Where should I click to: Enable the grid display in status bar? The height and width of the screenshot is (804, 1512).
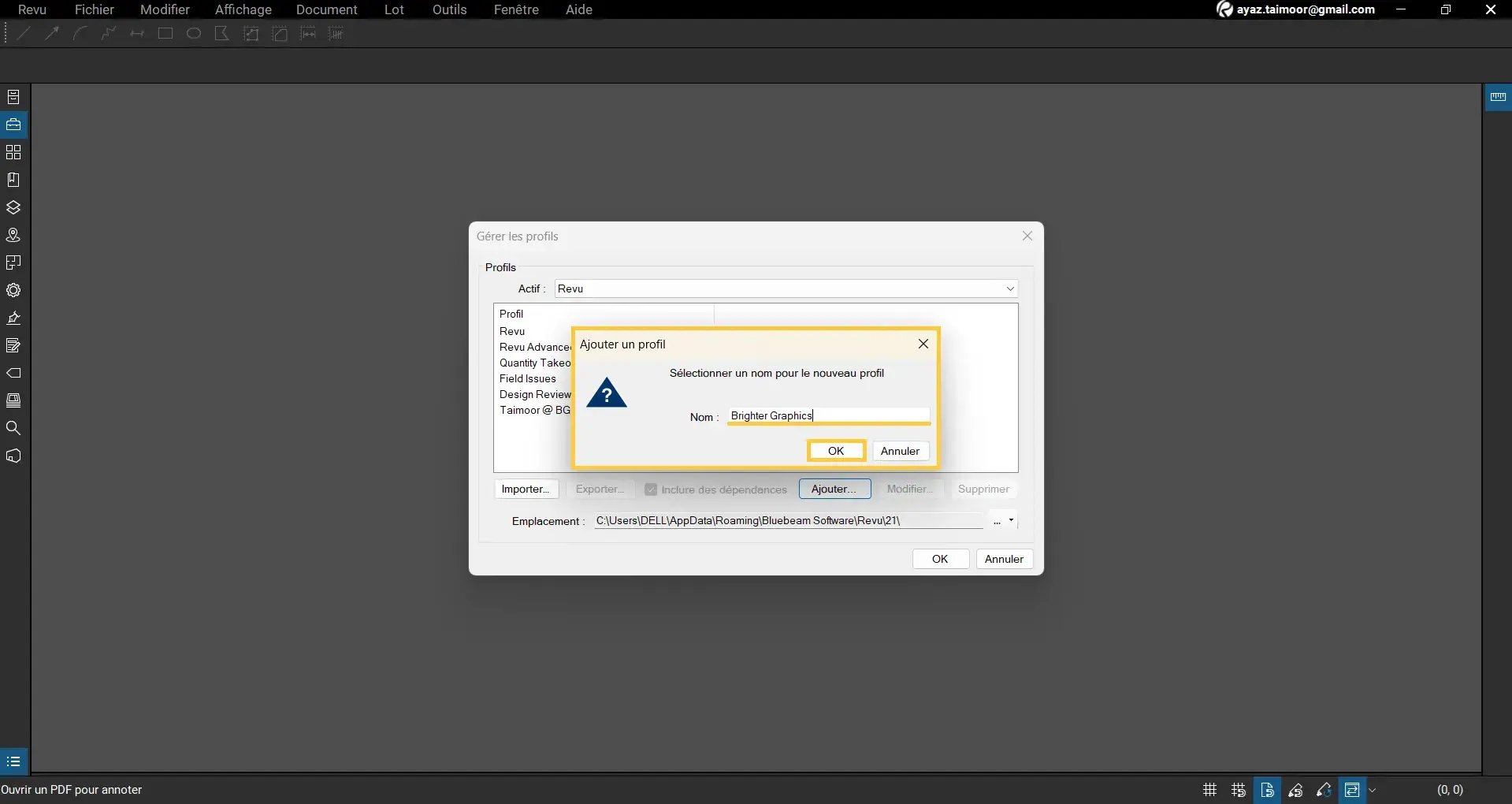[1210, 790]
